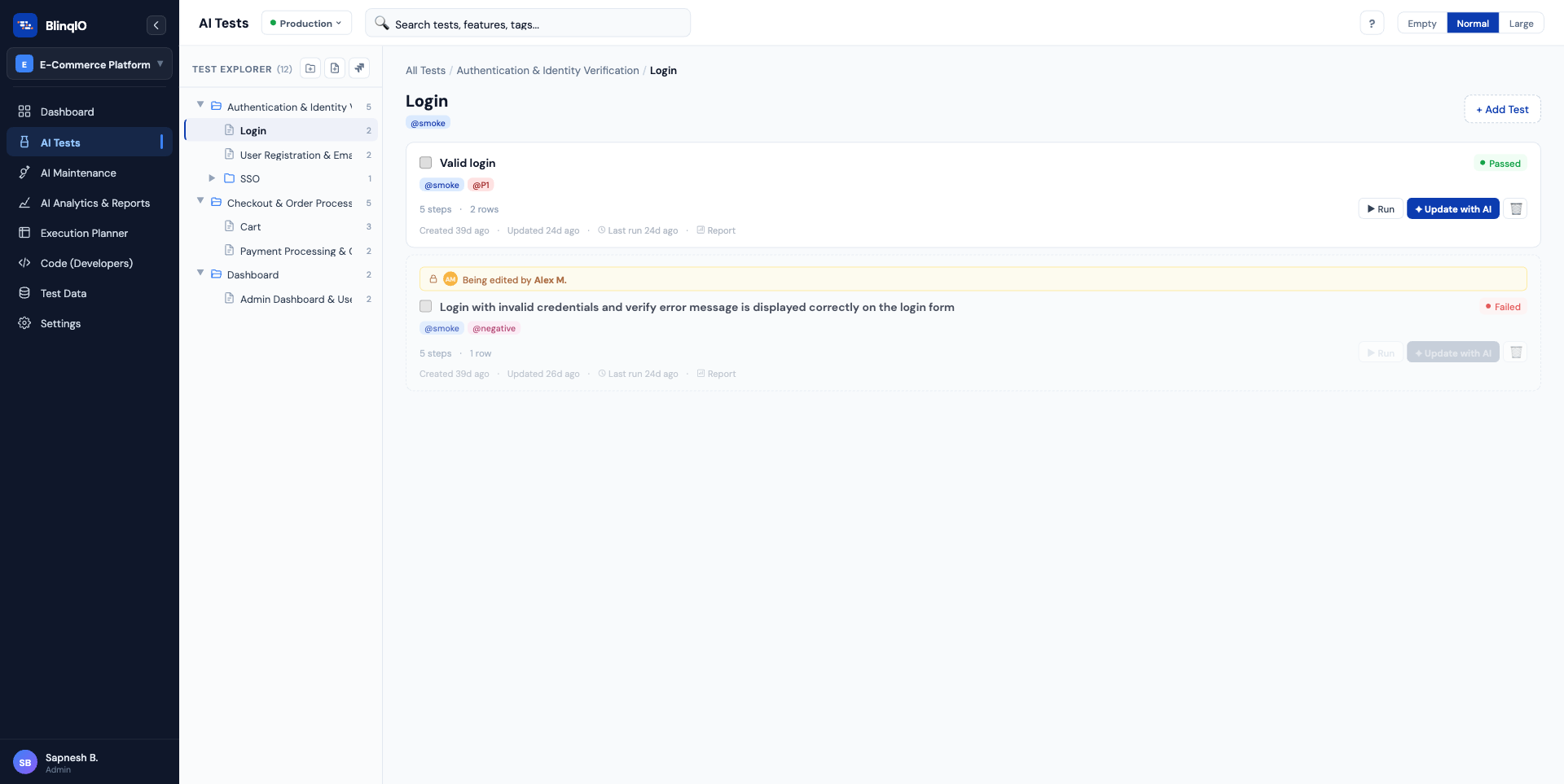Check the invalid credentials test checkbox
1564x784 pixels.
pyautogui.click(x=425, y=306)
